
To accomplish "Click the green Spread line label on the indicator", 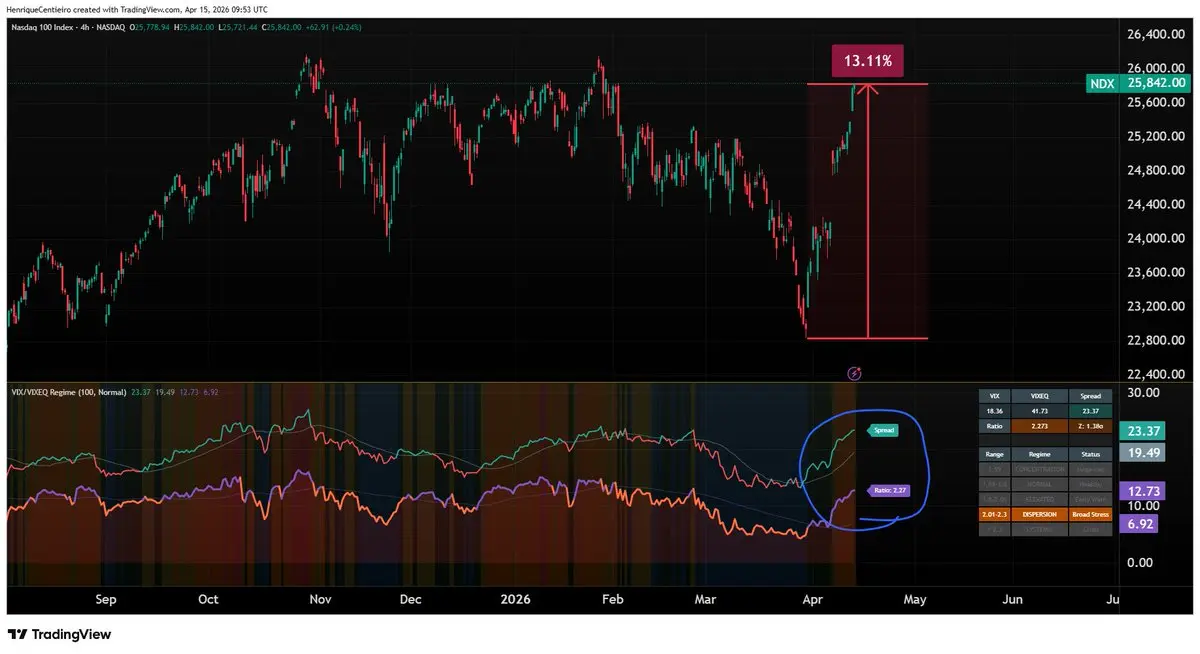I will (883, 430).
